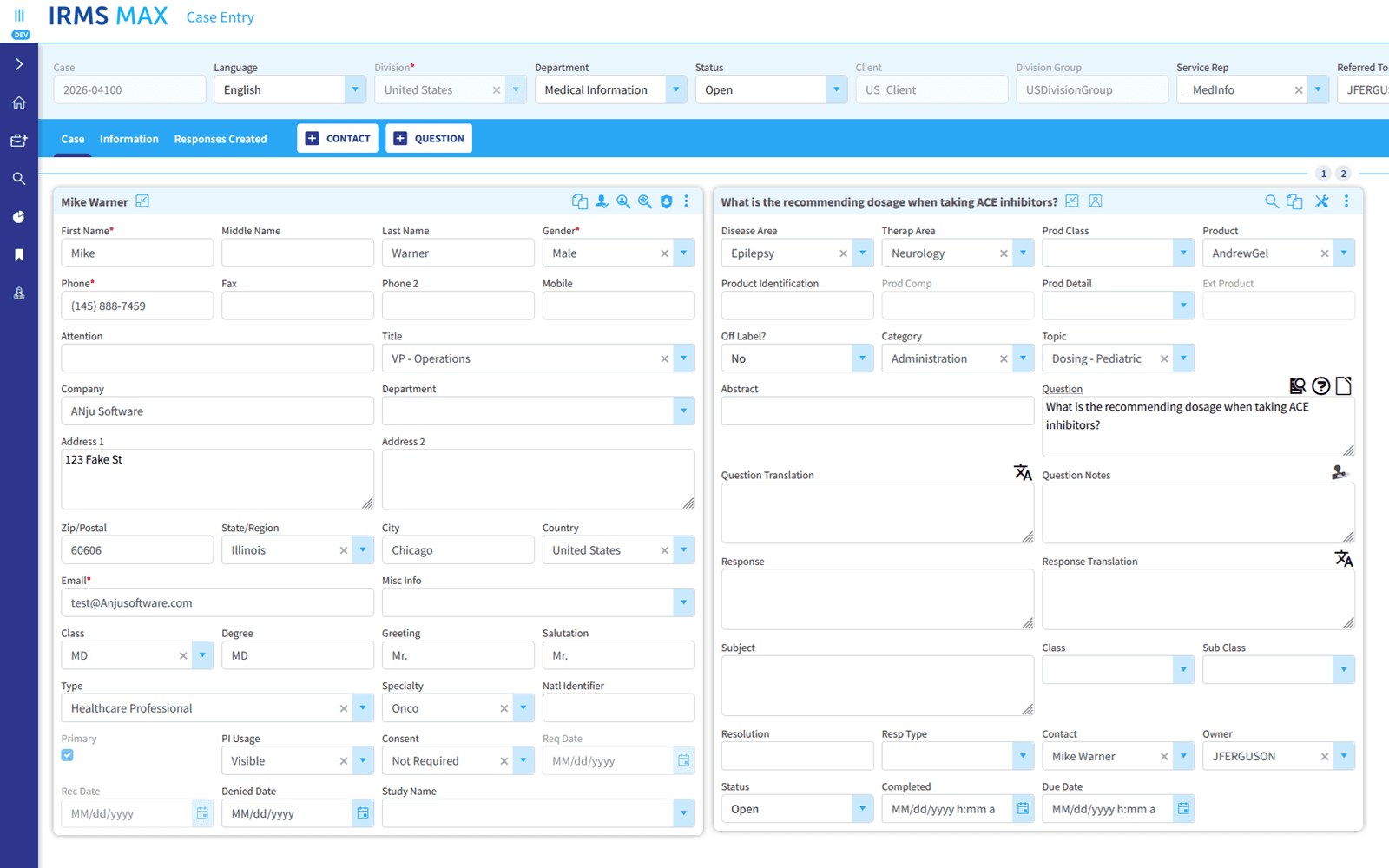1389x868 pixels.
Task: Click the shield icon in contact panel header
Action: (x=666, y=201)
